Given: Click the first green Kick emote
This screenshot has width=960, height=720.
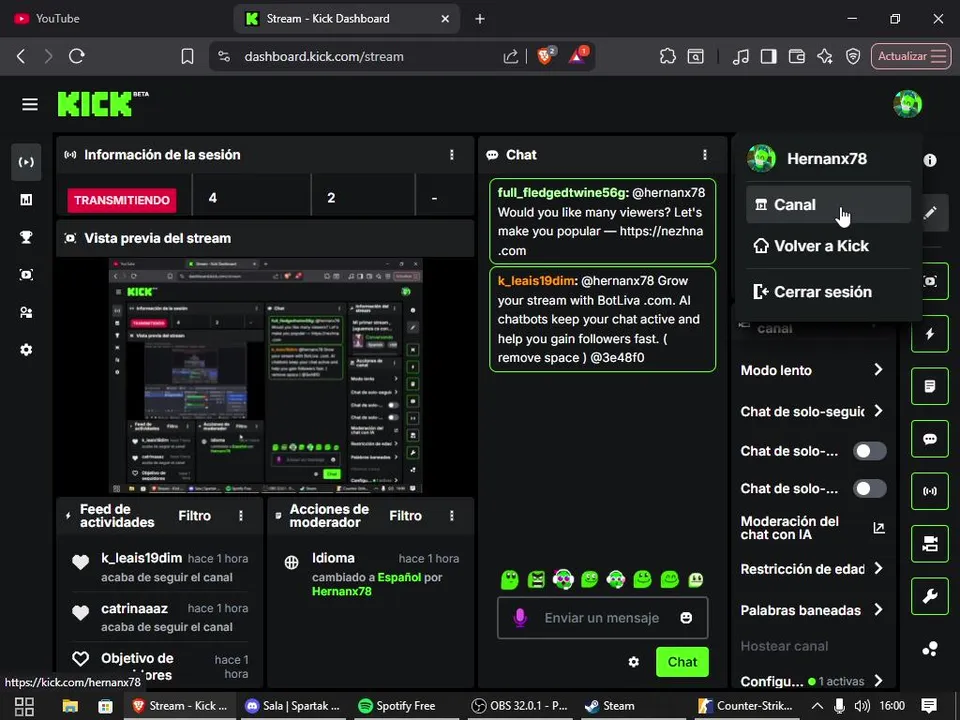Looking at the screenshot, I should (x=509, y=579).
